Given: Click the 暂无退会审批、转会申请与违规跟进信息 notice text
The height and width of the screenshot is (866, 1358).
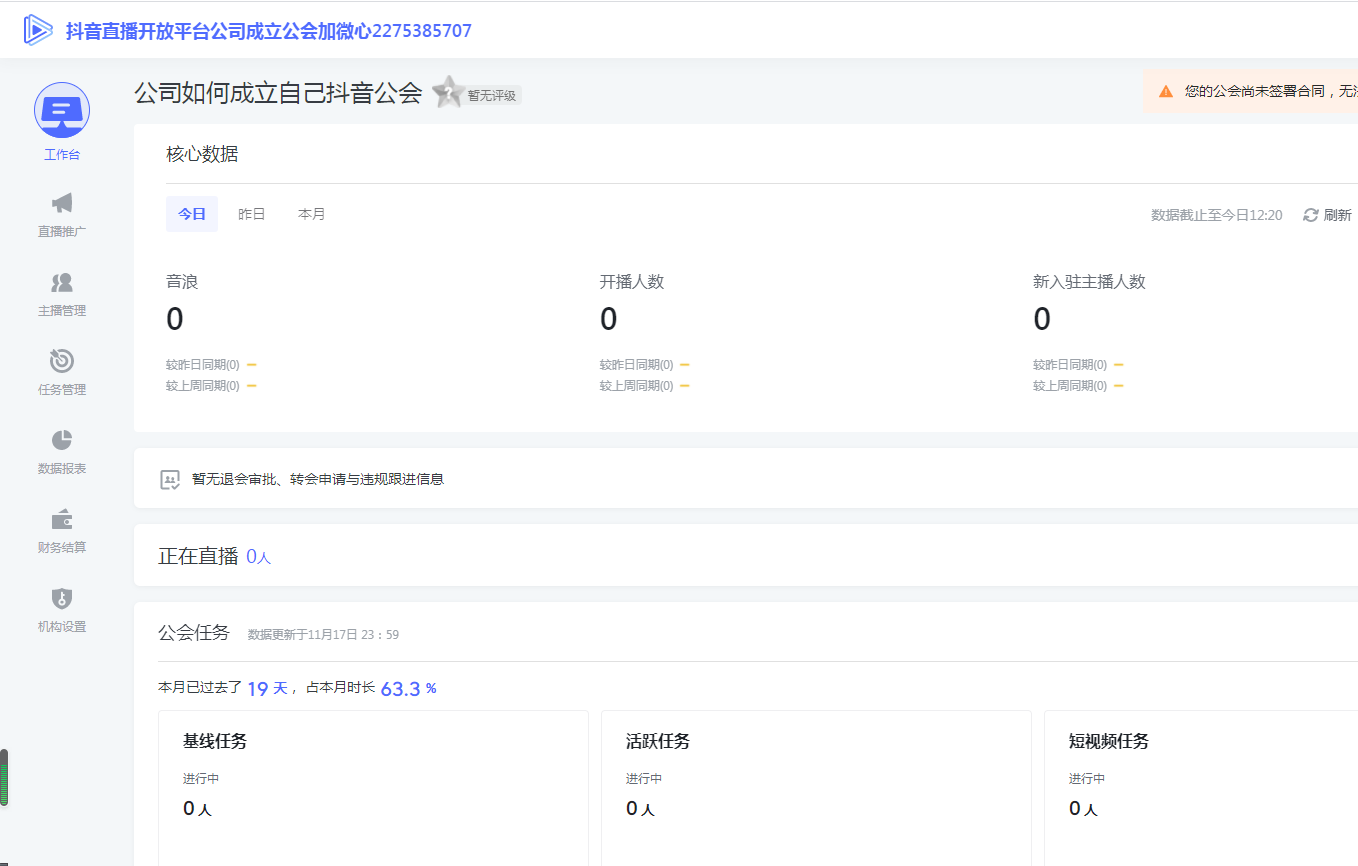Looking at the screenshot, I should tap(318, 480).
